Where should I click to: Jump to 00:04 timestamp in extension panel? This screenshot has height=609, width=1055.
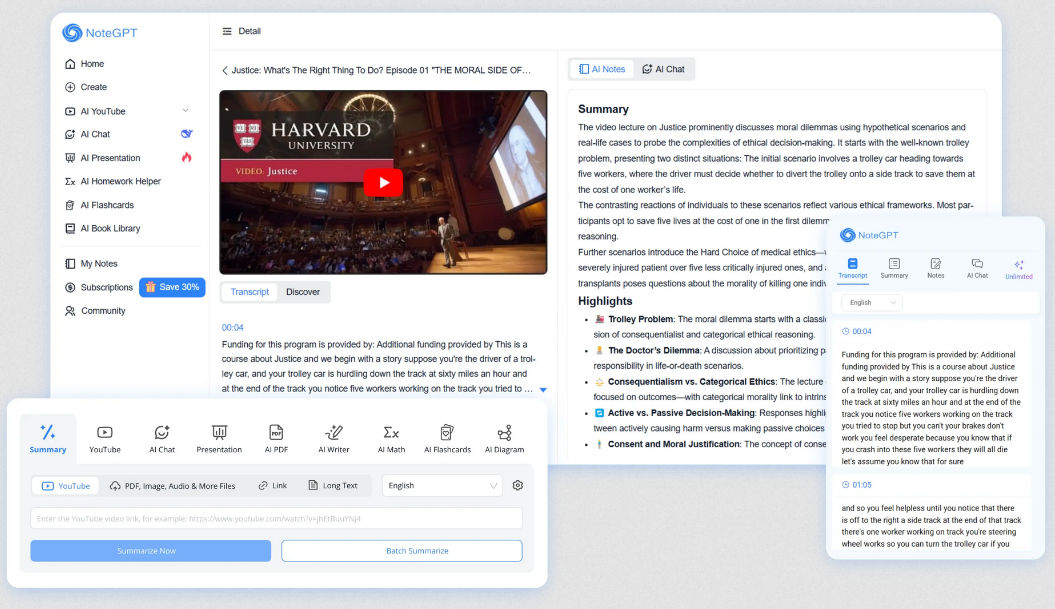[857, 332]
